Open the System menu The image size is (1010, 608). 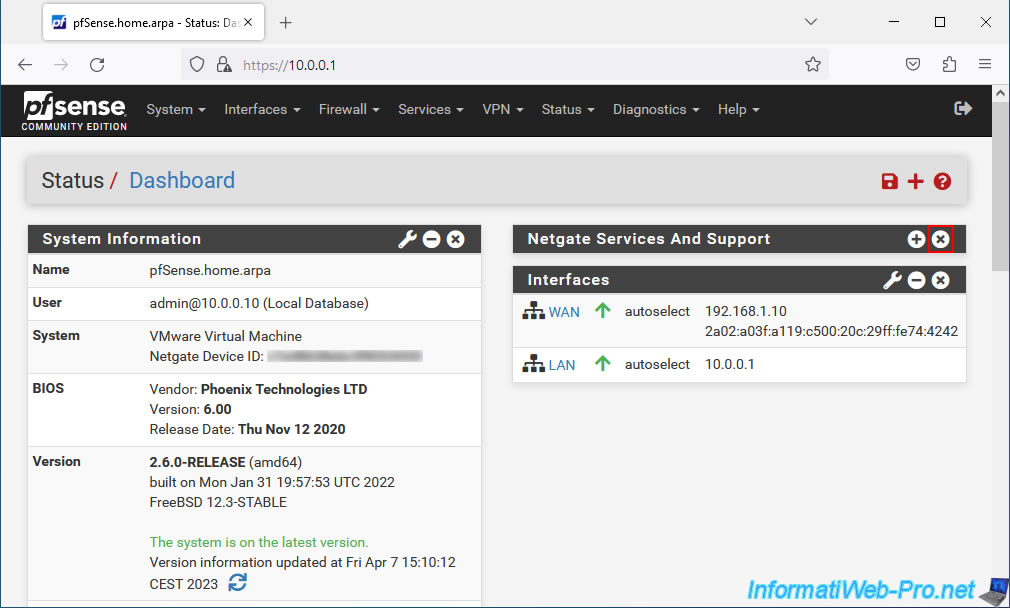pyautogui.click(x=176, y=109)
